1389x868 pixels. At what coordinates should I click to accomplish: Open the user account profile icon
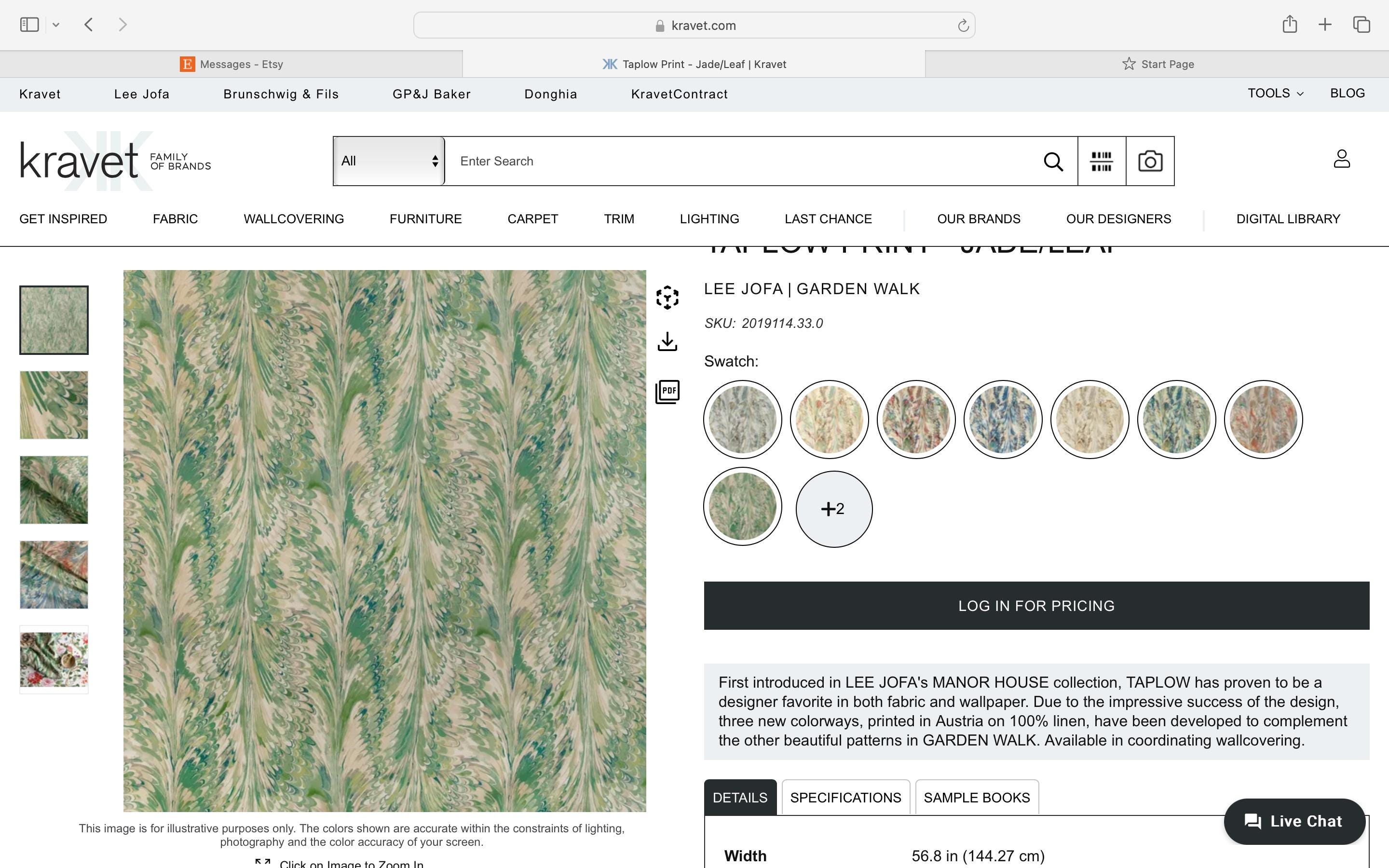(x=1341, y=159)
